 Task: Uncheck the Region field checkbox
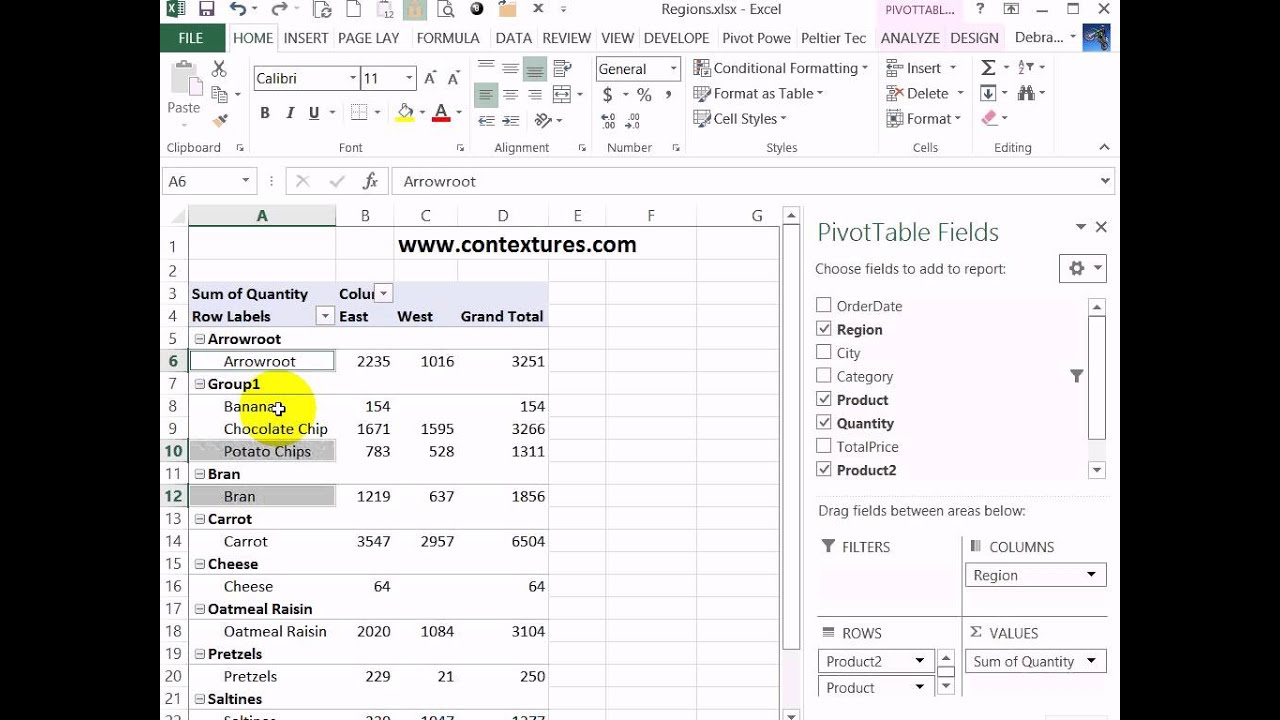tap(824, 329)
